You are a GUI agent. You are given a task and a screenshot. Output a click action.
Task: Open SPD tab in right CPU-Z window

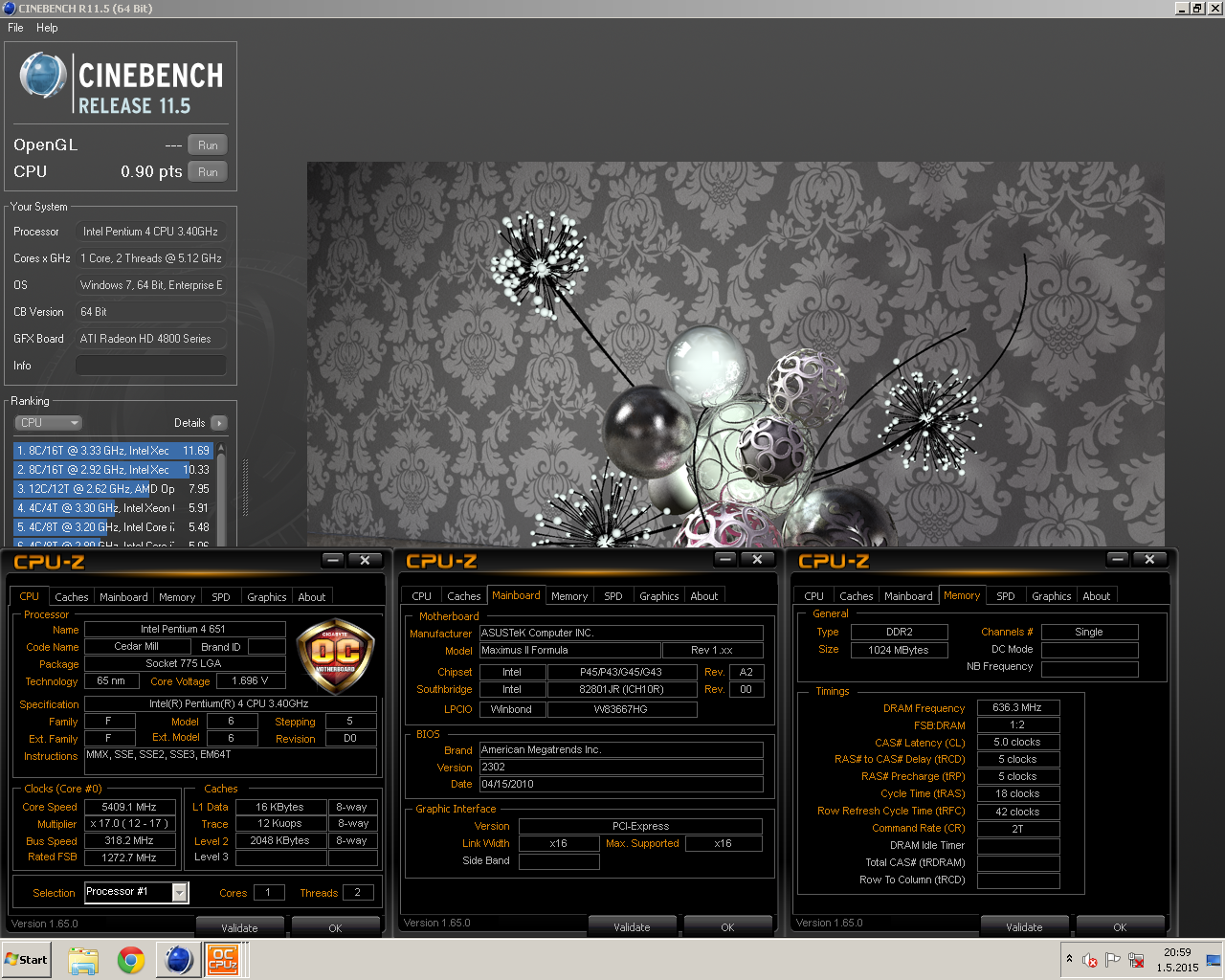pyautogui.click(x=1006, y=596)
